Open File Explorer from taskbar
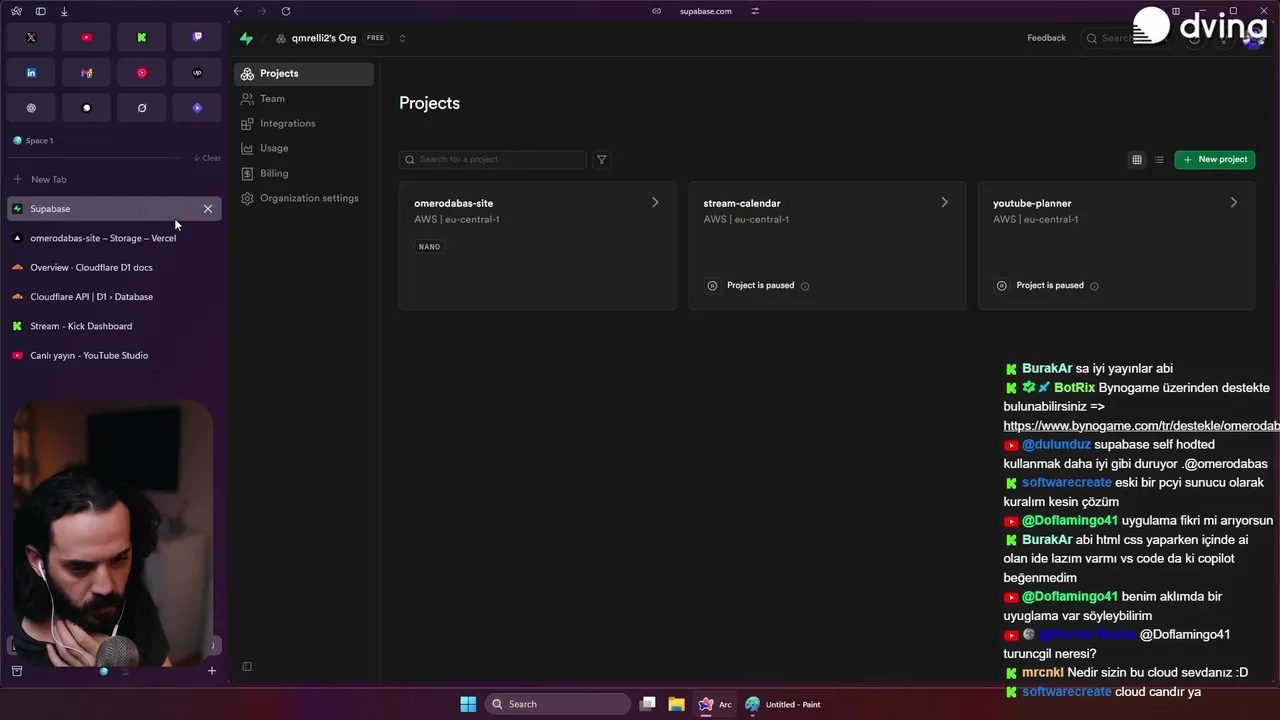The height and width of the screenshot is (720, 1280). (x=676, y=704)
